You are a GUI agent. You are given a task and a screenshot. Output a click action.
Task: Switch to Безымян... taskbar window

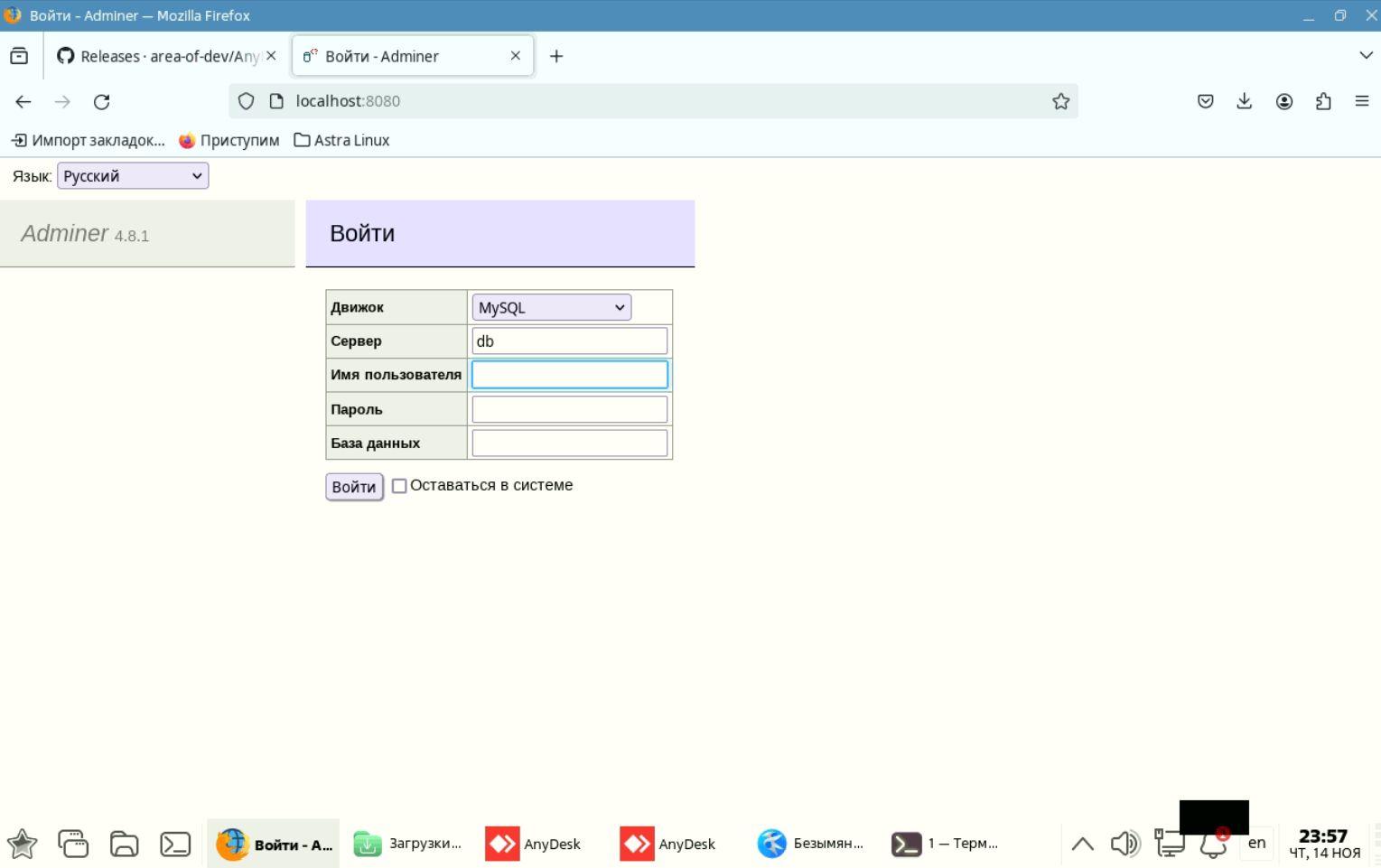point(811,844)
